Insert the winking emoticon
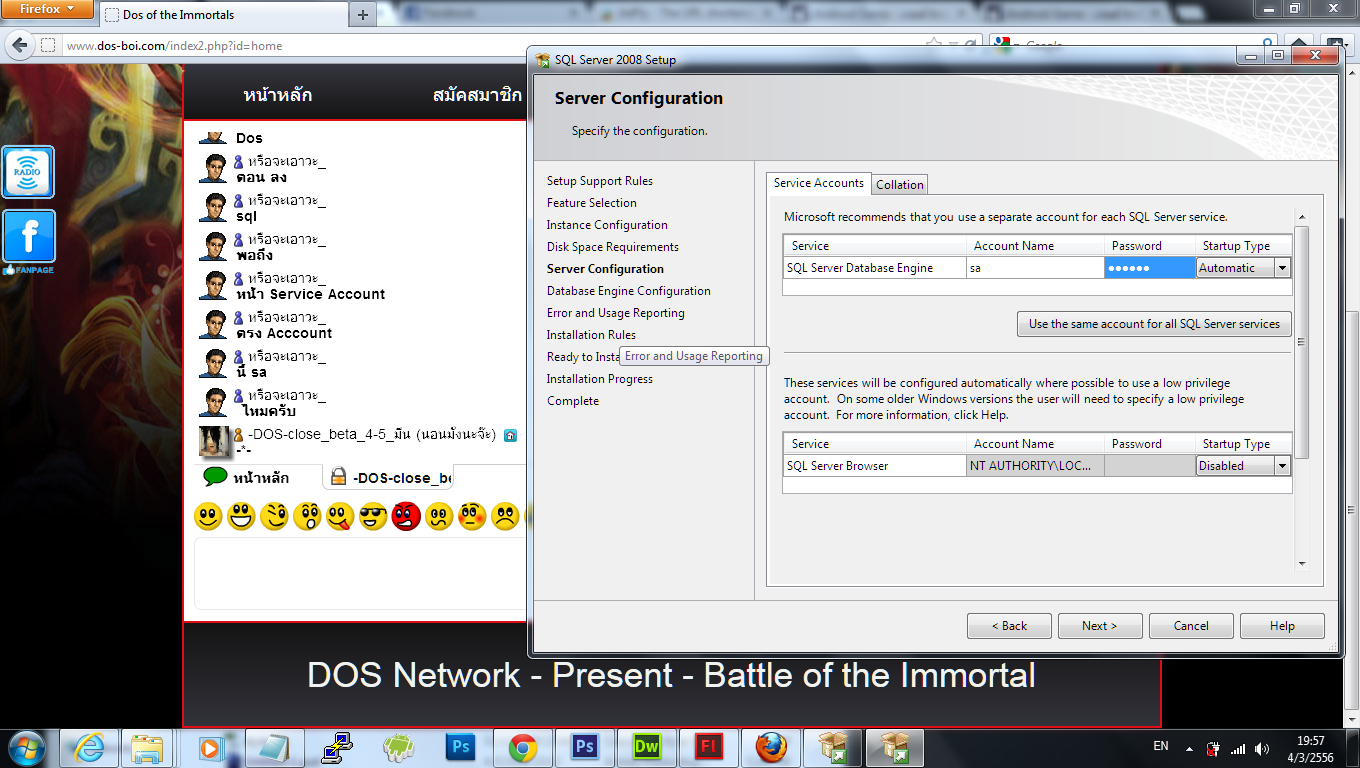 pos(274,517)
